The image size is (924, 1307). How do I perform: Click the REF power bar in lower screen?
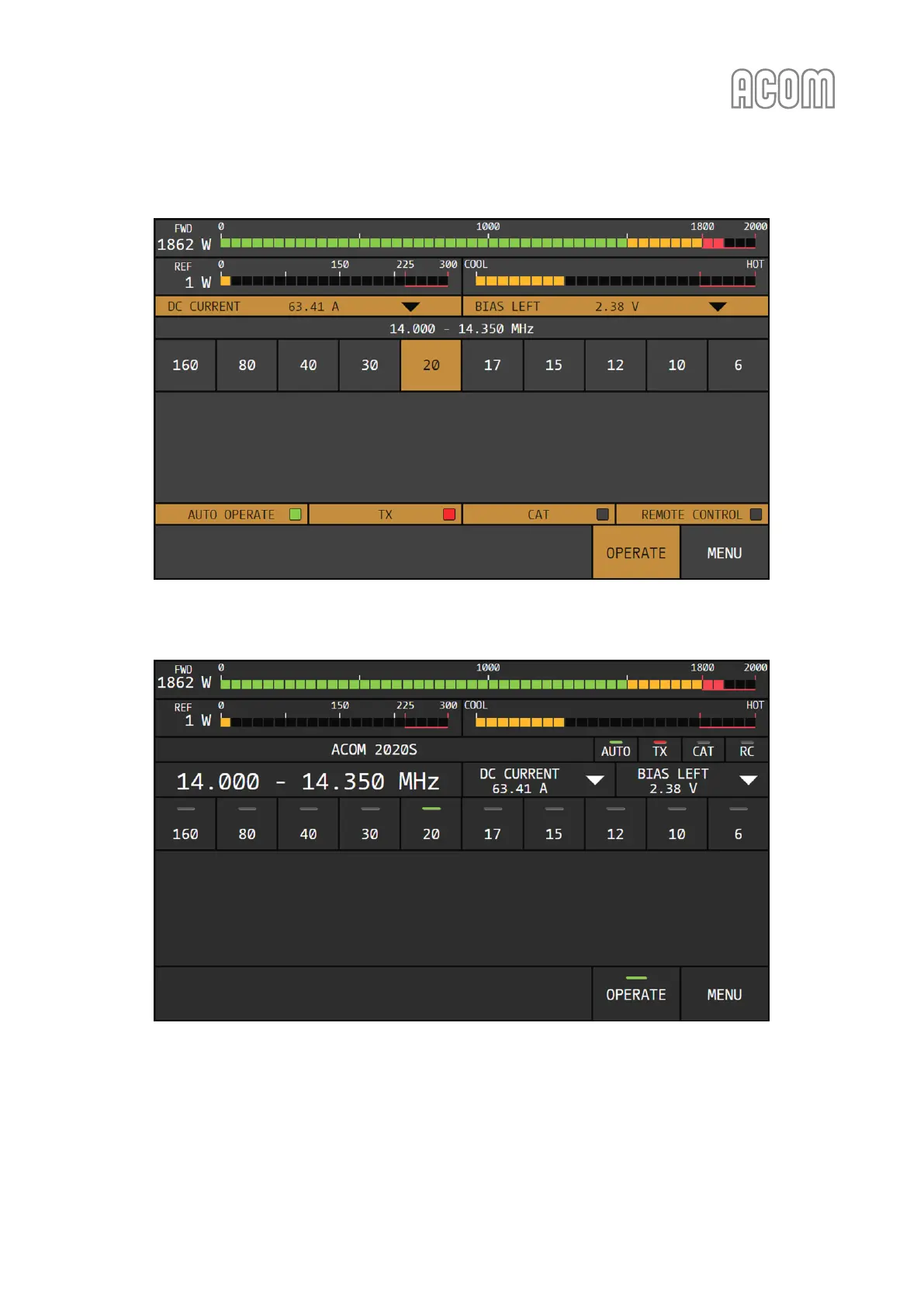(x=334, y=722)
